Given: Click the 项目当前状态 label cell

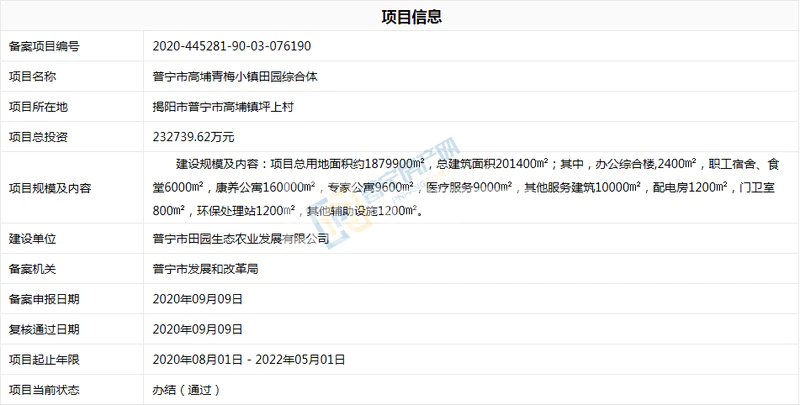Looking at the screenshot, I should coord(44,388).
